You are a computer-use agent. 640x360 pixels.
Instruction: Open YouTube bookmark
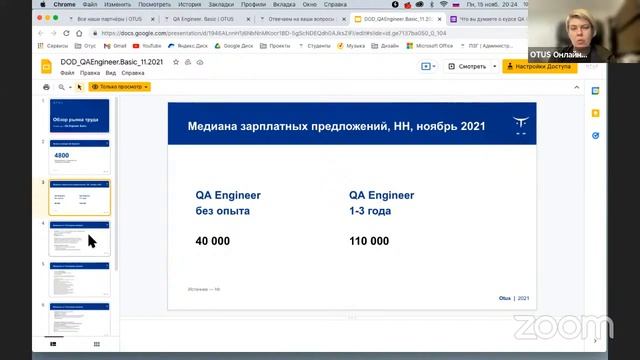click(147, 46)
